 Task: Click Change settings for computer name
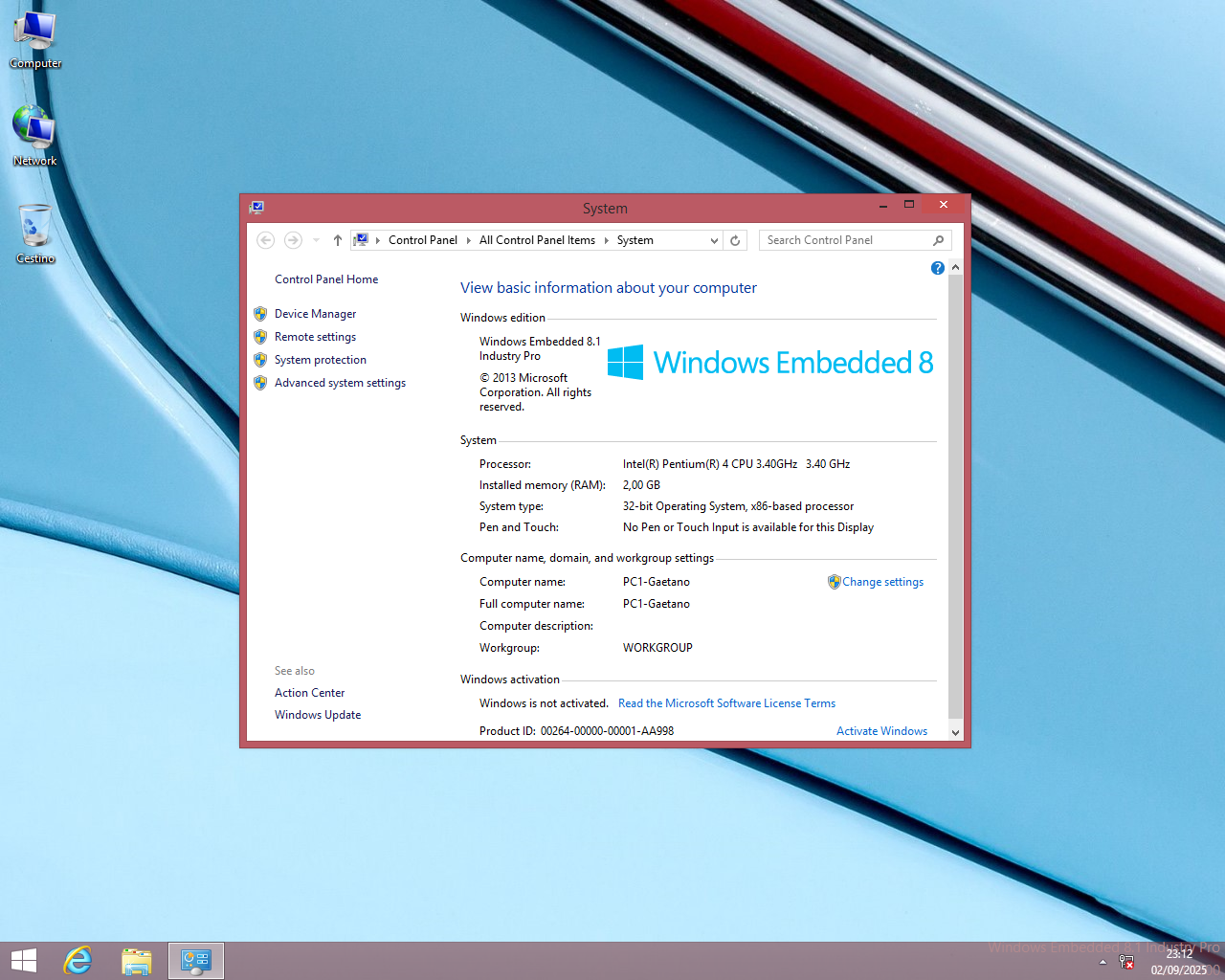click(x=882, y=582)
